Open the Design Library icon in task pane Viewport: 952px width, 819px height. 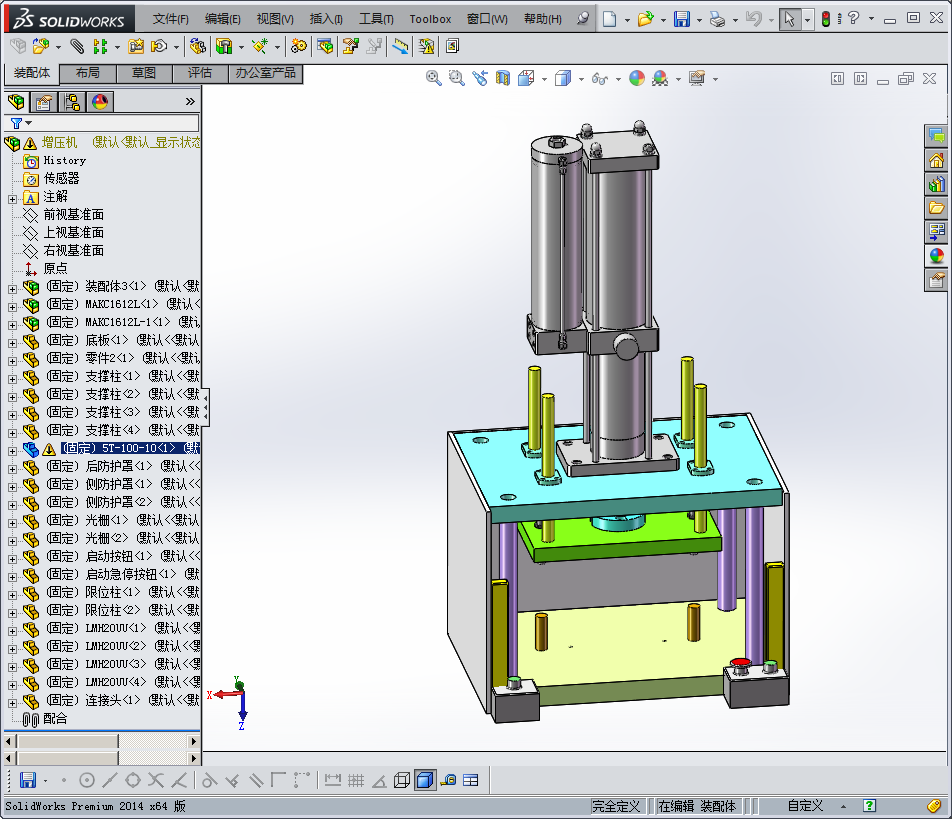(936, 184)
